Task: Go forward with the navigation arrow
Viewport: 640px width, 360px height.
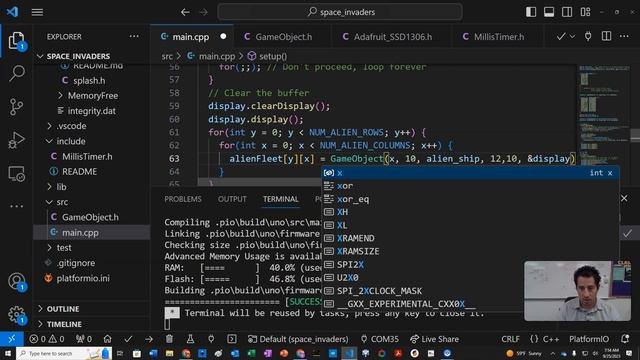Action: [203, 12]
